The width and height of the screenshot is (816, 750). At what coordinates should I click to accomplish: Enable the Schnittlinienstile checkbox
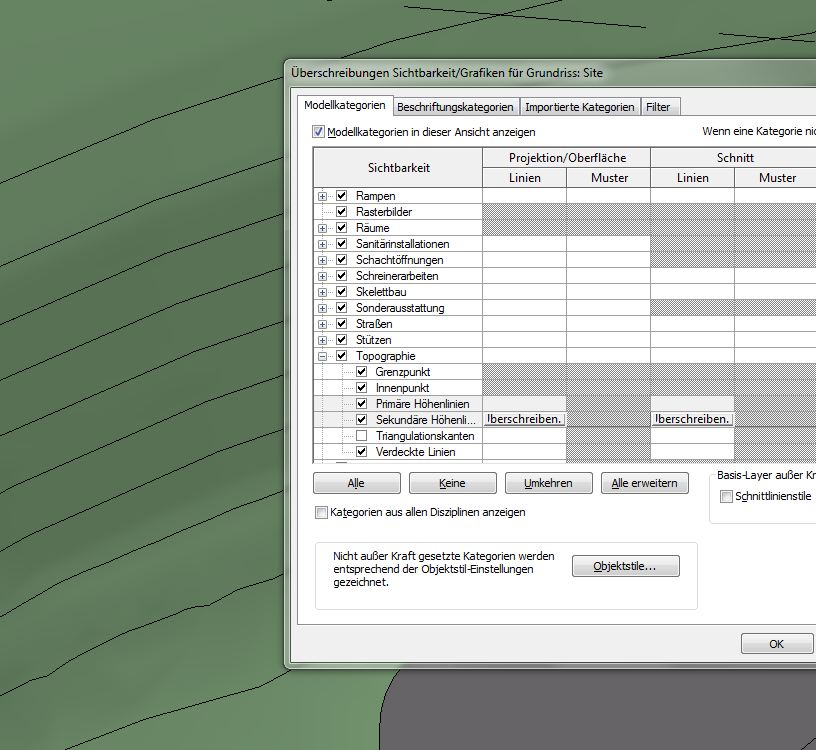point(726,497)
